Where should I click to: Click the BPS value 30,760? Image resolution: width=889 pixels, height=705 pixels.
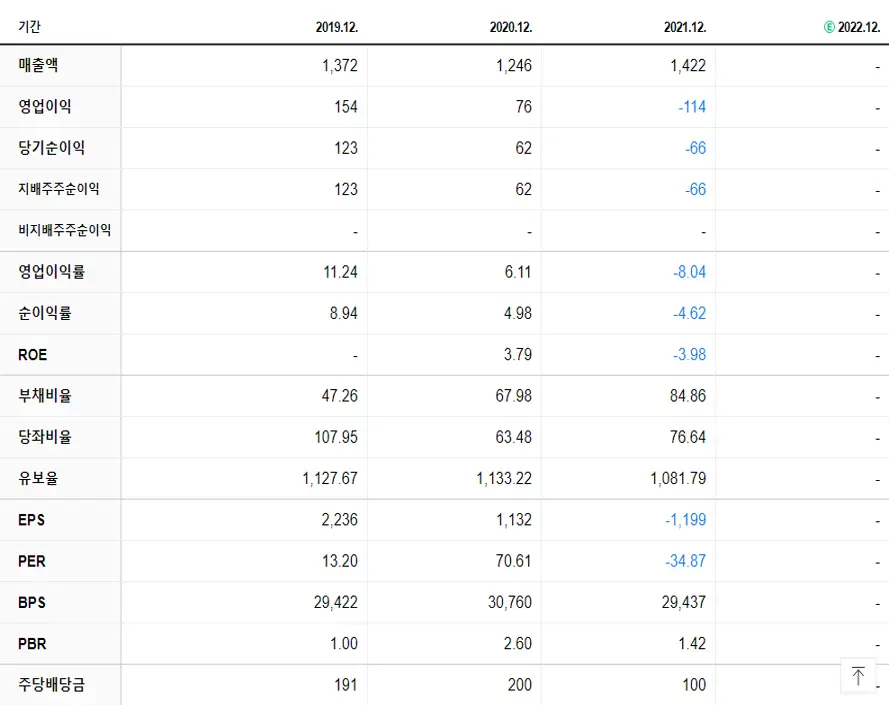(x=510, y=603)
